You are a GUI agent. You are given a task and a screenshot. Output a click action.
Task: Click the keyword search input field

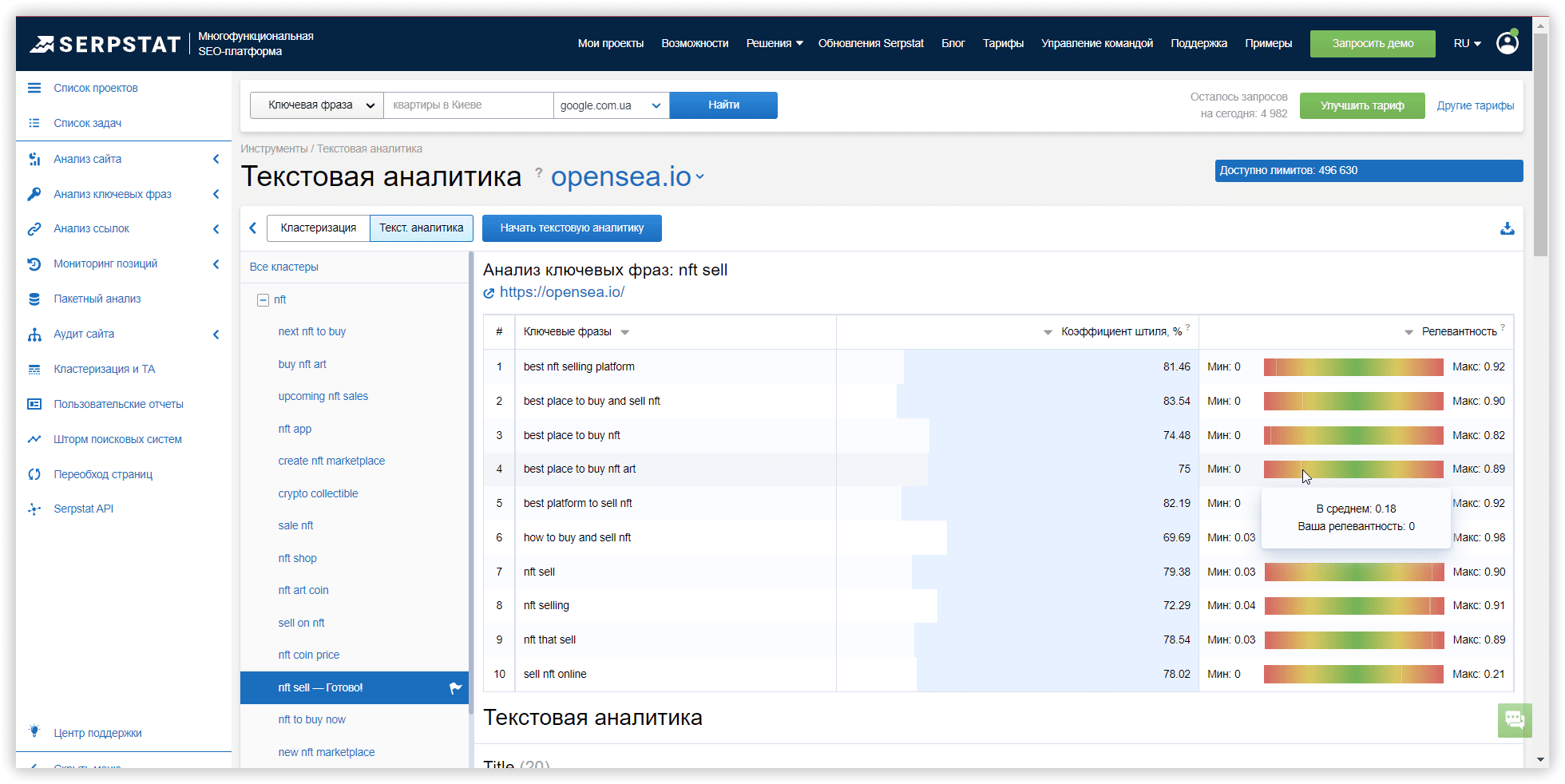[x=469, y=105]
